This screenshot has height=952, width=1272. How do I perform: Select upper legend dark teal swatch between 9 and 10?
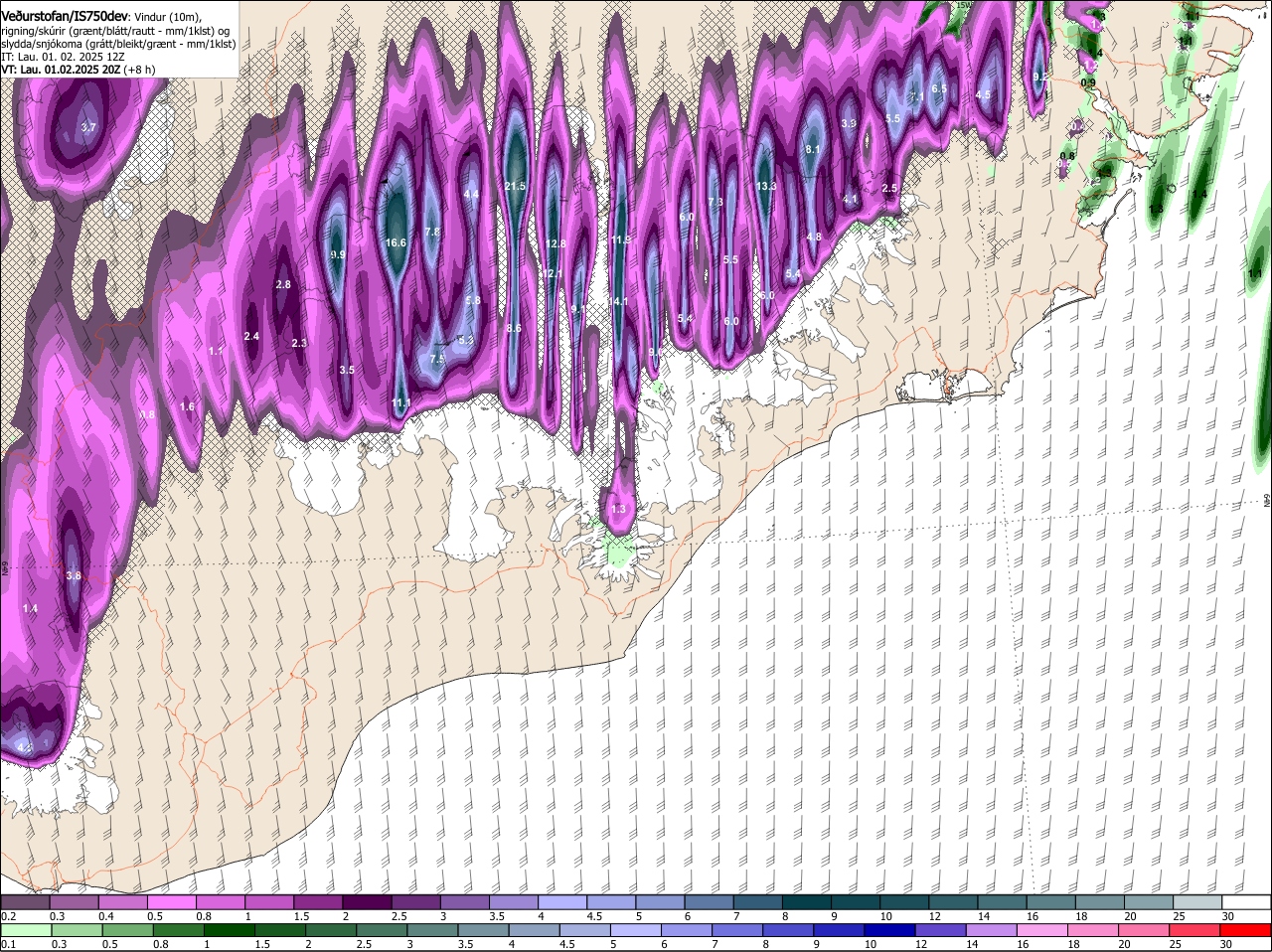point(856,901)
